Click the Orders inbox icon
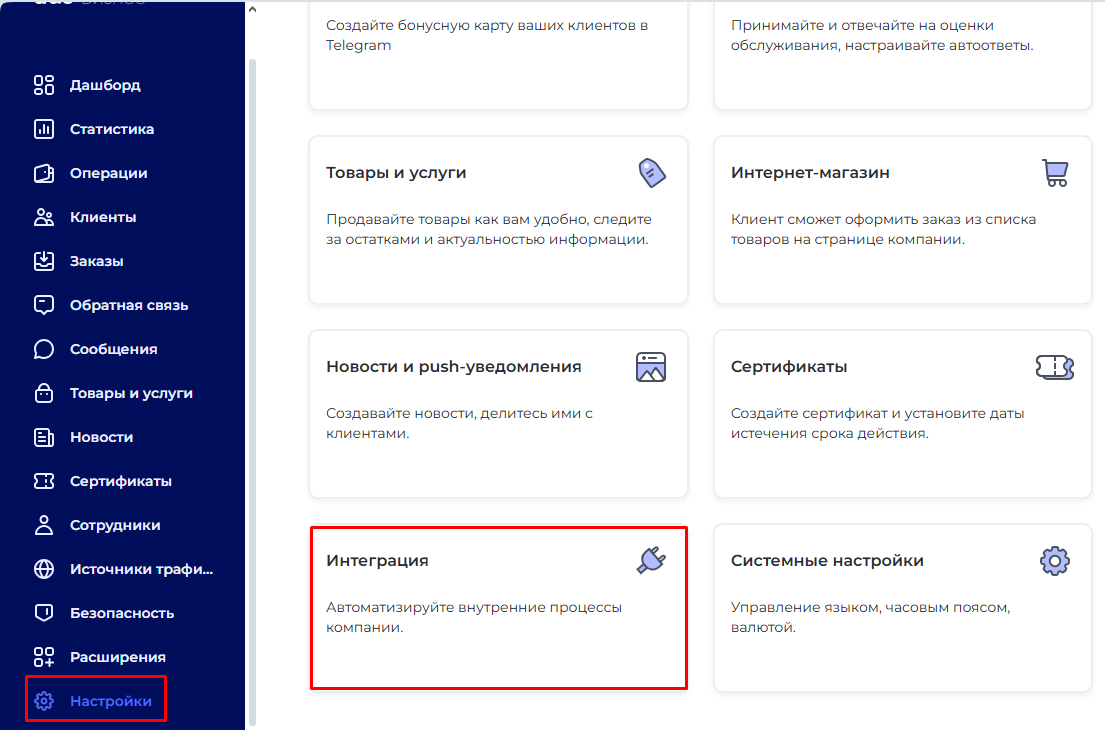The image size is (1105, 730). 43,261
